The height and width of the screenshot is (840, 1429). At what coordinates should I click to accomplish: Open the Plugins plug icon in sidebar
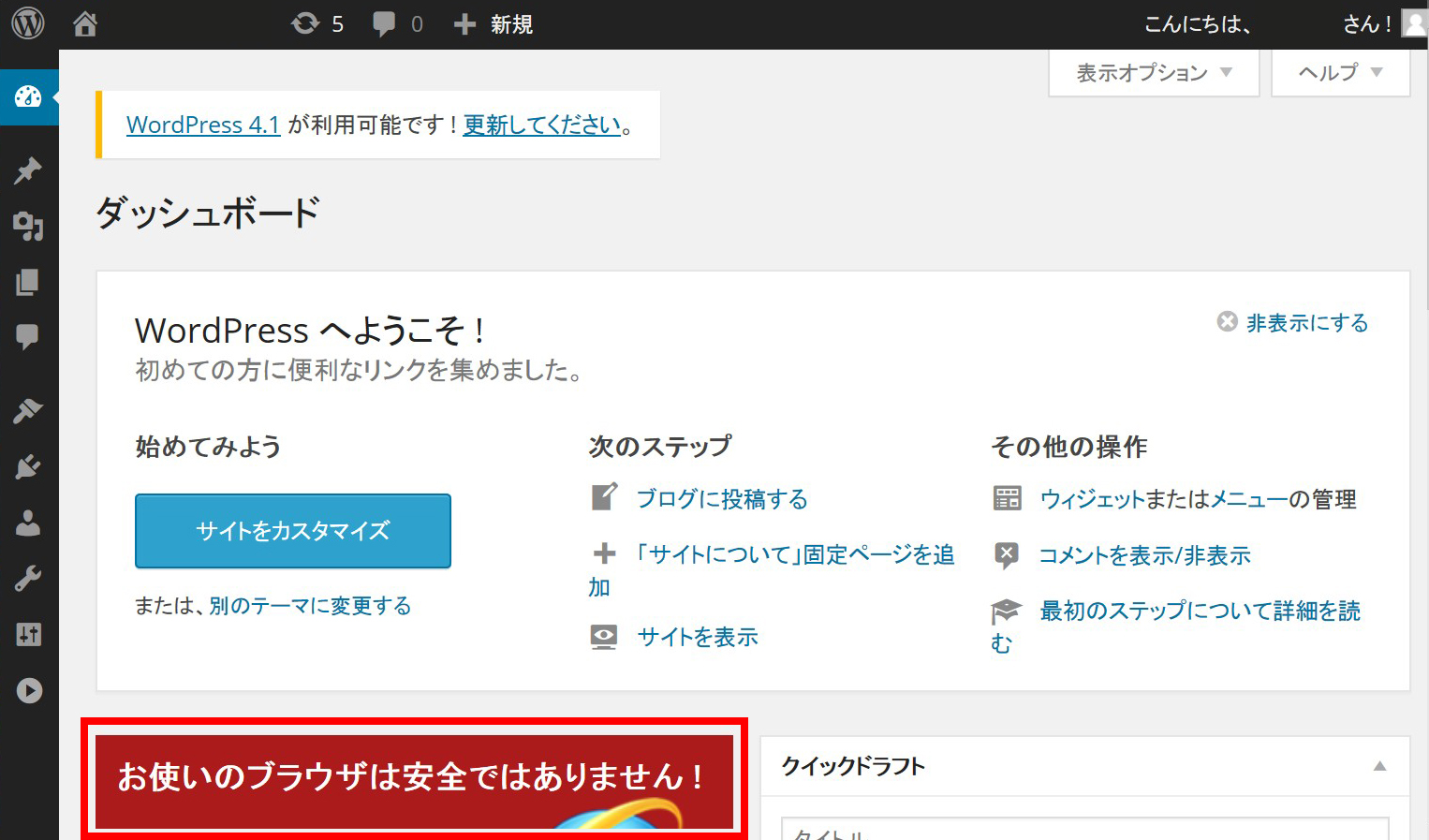point(28,466)
